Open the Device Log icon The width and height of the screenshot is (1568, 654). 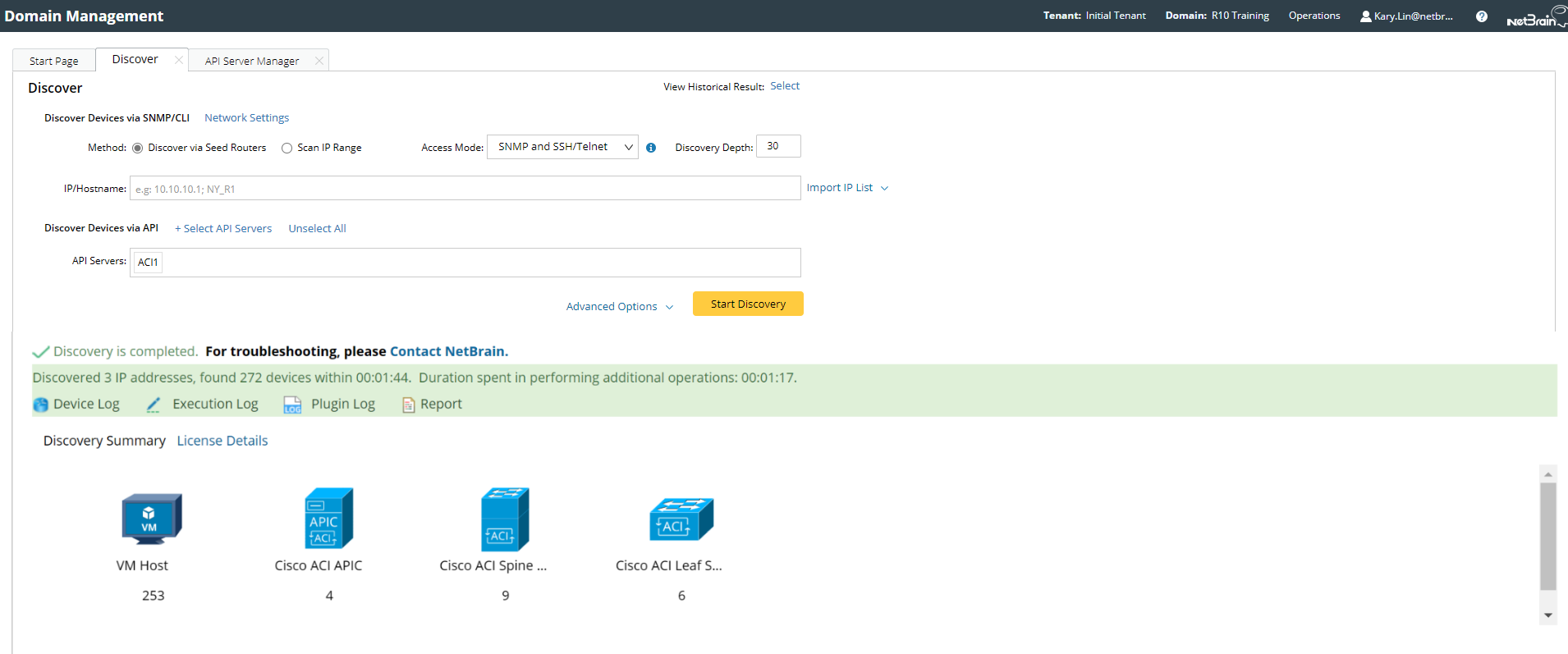click(x=41, y=405)
